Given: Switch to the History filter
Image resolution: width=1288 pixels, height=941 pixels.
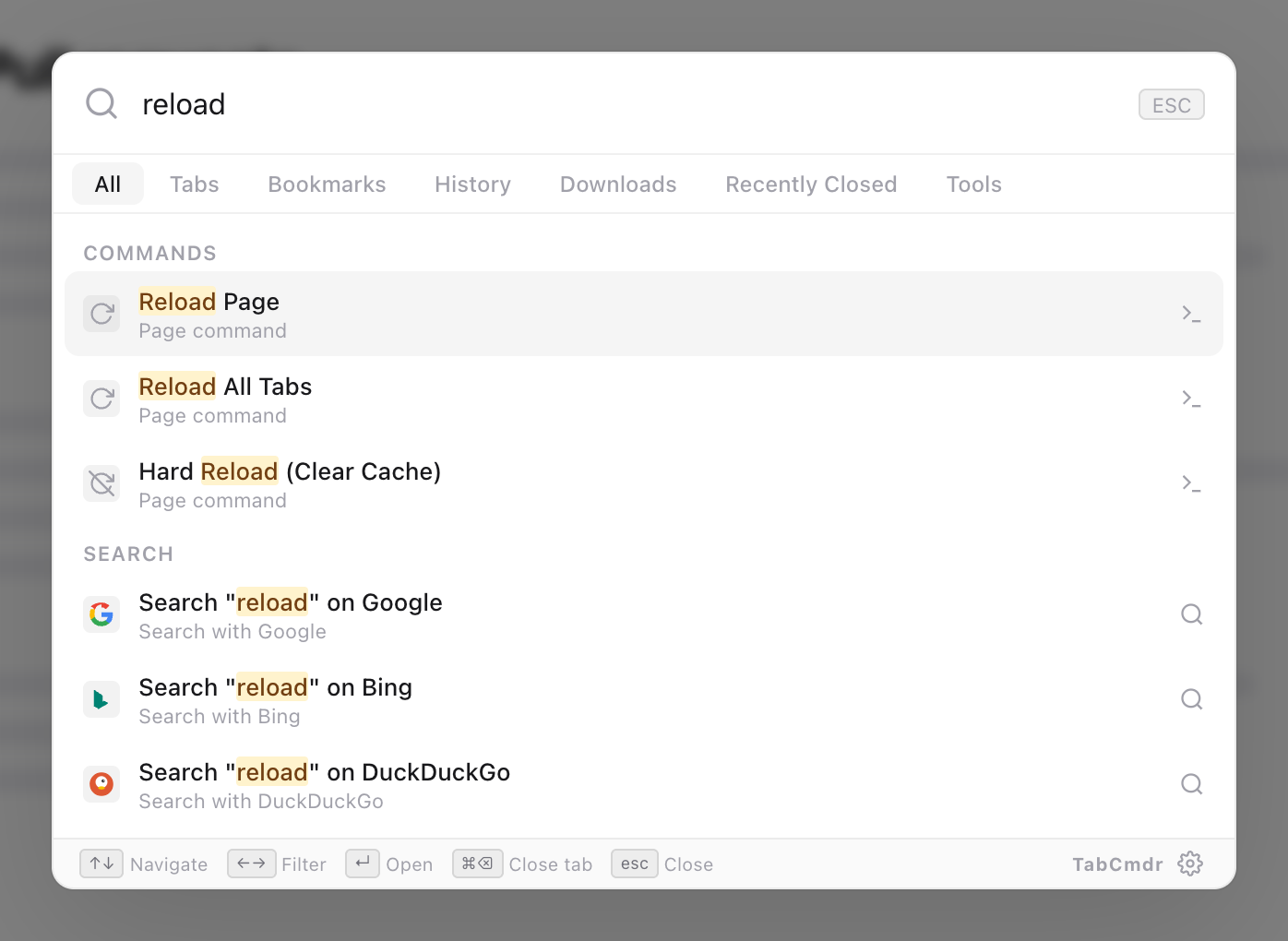Looking at the screenshot, I should point(473,184).
